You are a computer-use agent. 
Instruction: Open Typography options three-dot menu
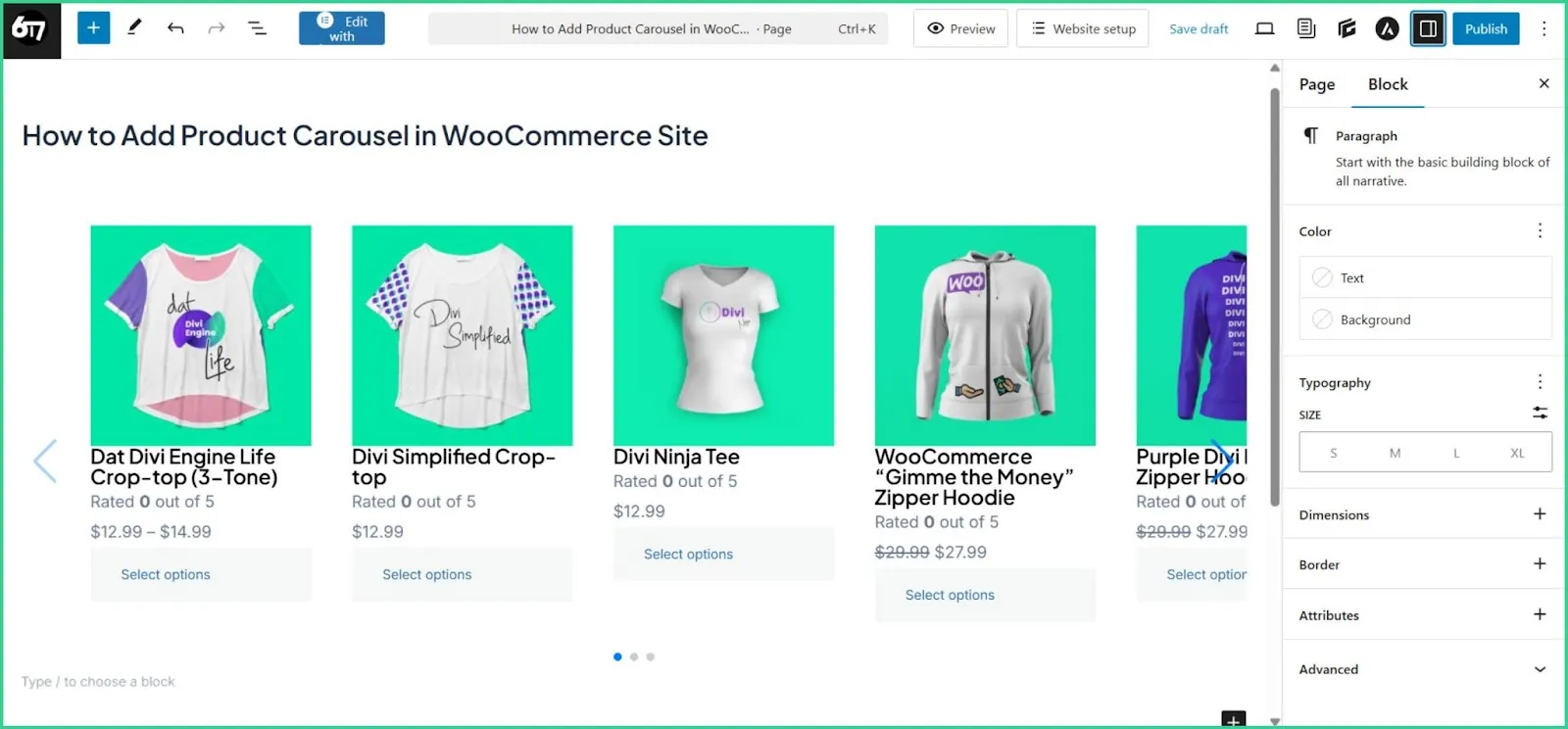coord(1540,381)
